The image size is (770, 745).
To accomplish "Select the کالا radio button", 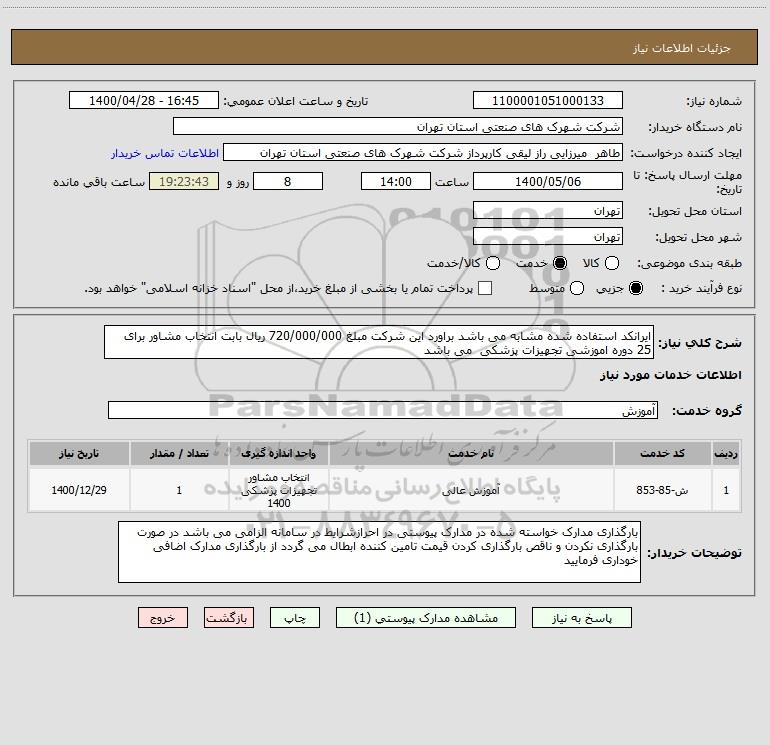I will (x=612, y=263).
